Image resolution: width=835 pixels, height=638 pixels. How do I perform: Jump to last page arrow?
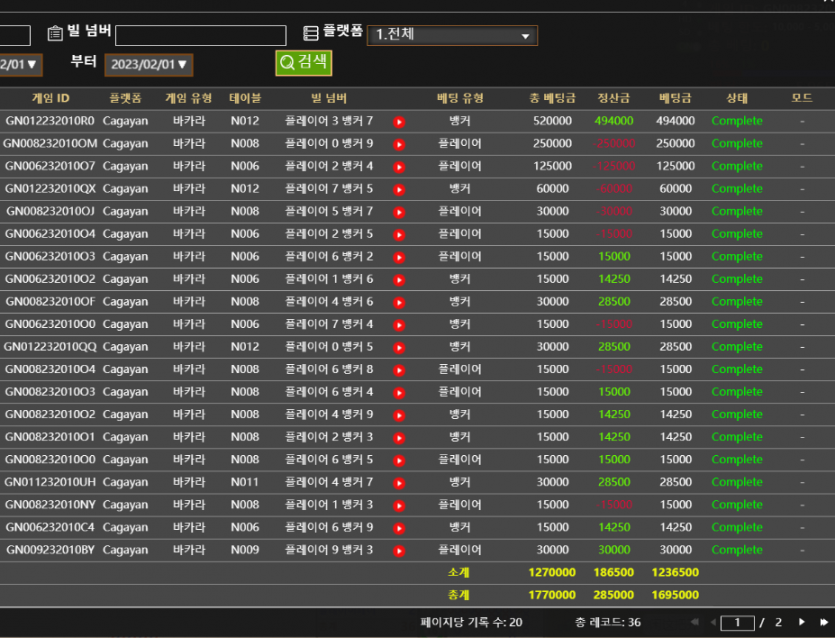824,622
